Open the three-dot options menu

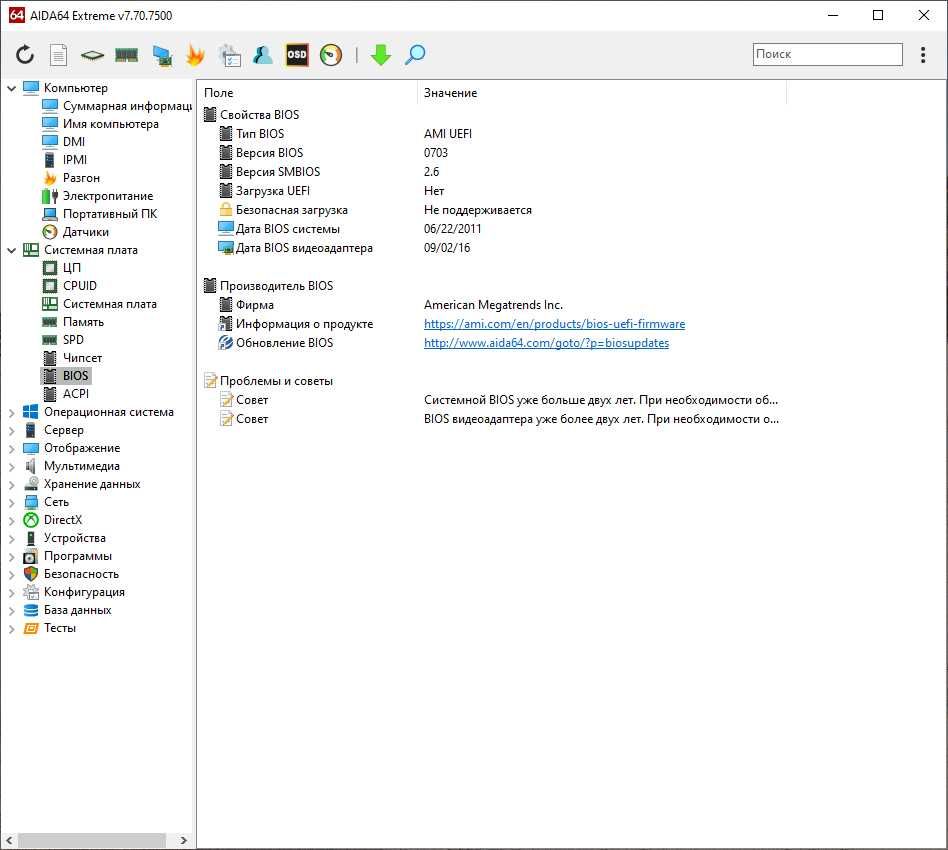click(x=923, y=54)
